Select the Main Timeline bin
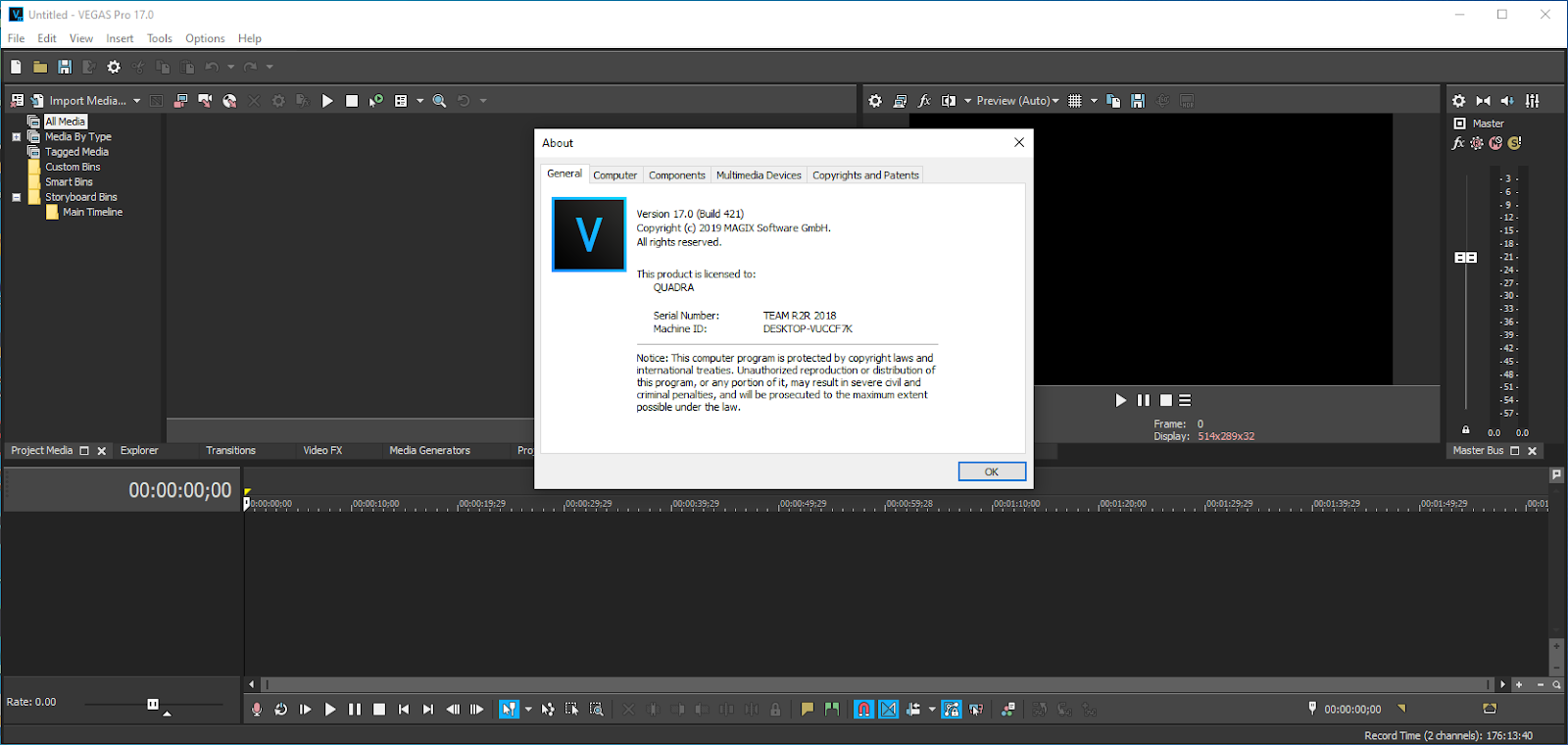The width and height of the screenshot is (1568, 745). 93,212
